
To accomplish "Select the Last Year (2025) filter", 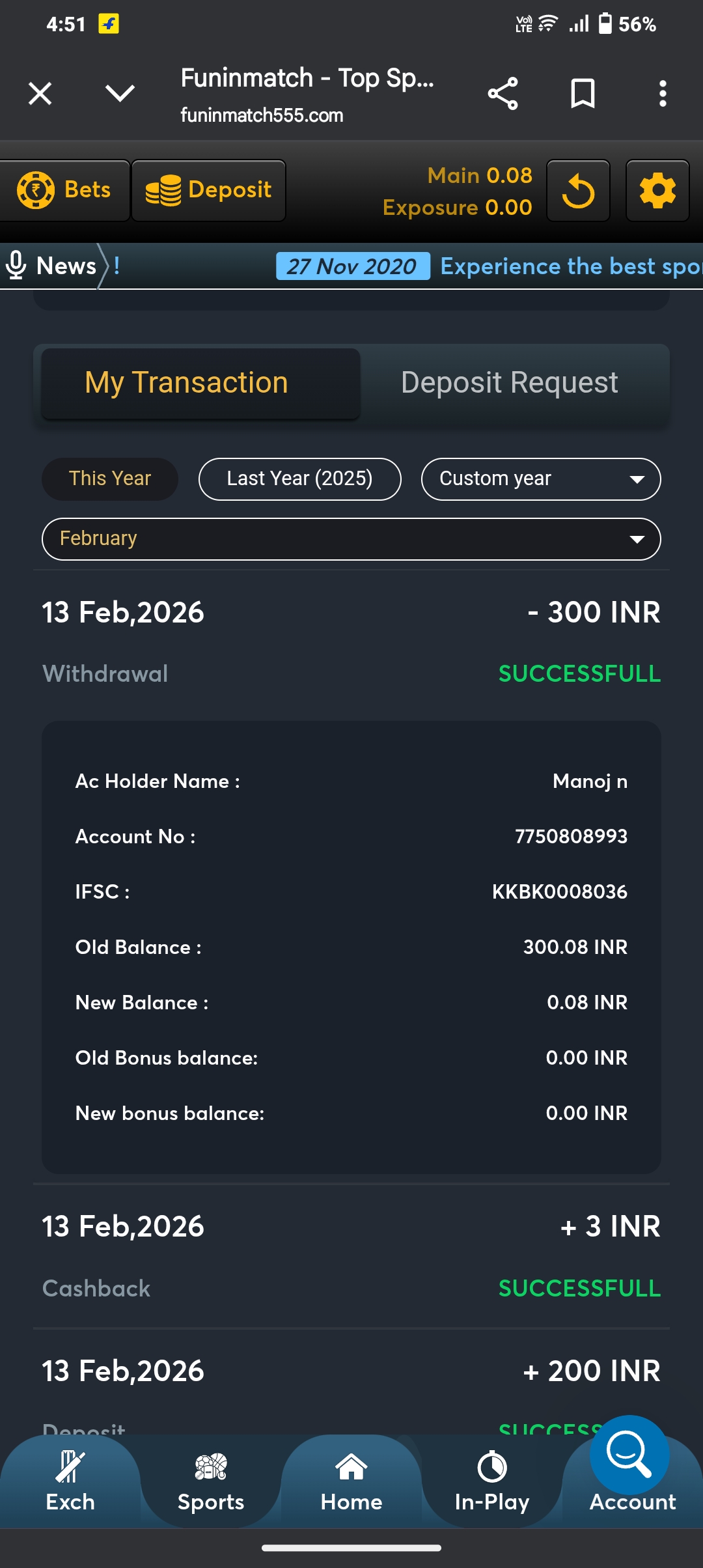I will click(x=299, y=479).
